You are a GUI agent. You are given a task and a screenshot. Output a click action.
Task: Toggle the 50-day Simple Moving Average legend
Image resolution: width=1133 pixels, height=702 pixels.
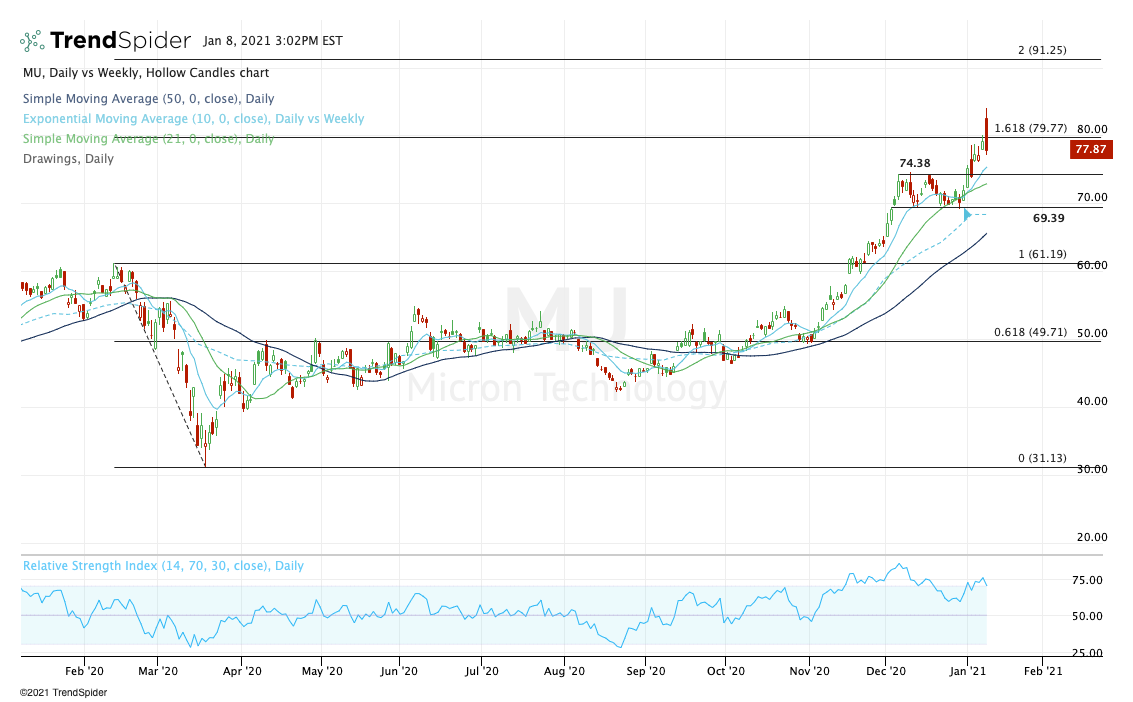pos(148,99)
